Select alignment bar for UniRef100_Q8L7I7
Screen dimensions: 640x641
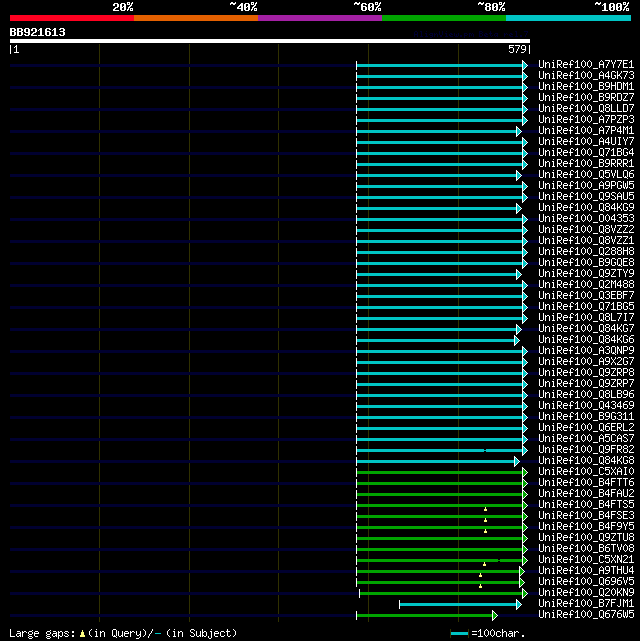pyautogui.click(x=442, y=318)
